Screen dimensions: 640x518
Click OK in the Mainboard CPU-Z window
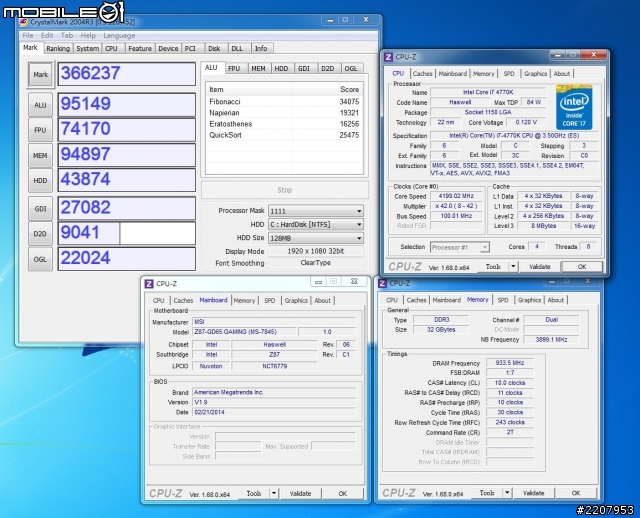click(x=342, y=494)
